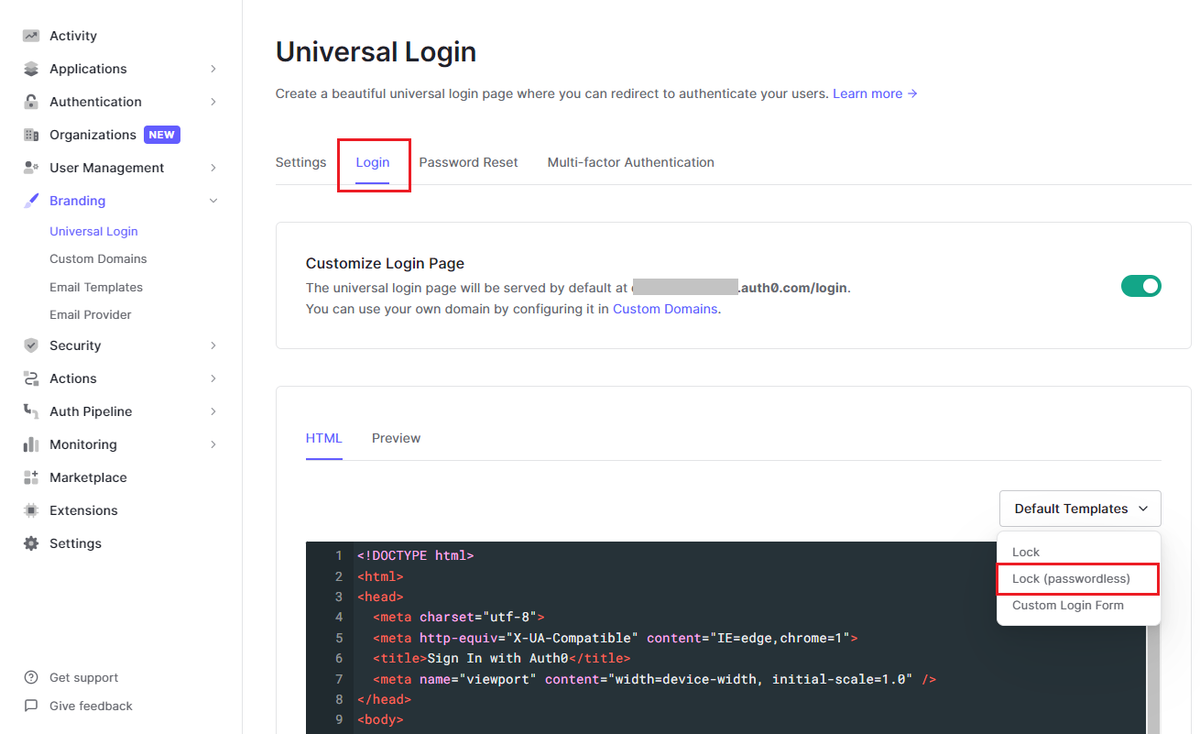This screenshot has width=1200, height=734.
Task: Toggle the Customize Login Page switch
Action: (1141, 287)
